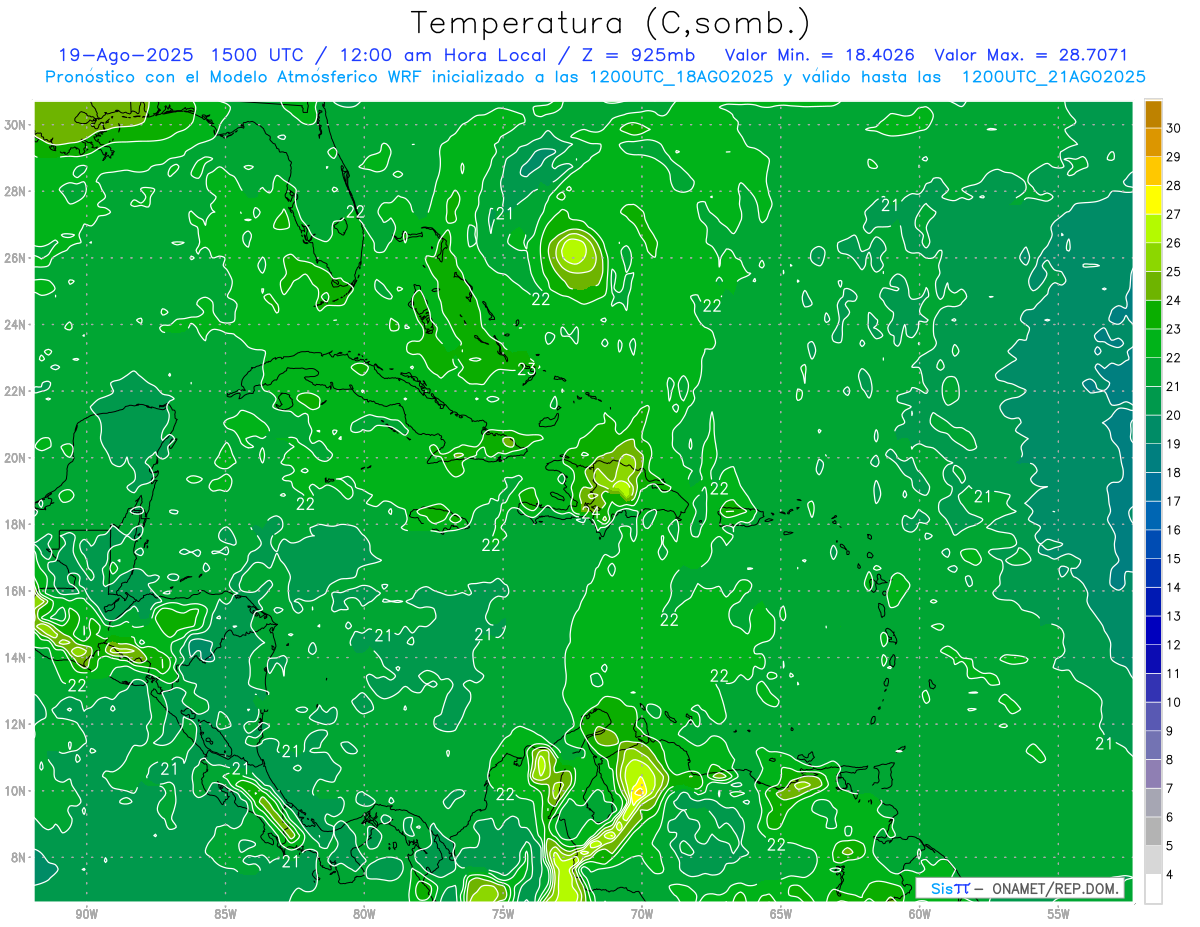The image size is (1200, 927).
Task: Click the "80W" longitude axis label
Action: click(x=364, y=915)
